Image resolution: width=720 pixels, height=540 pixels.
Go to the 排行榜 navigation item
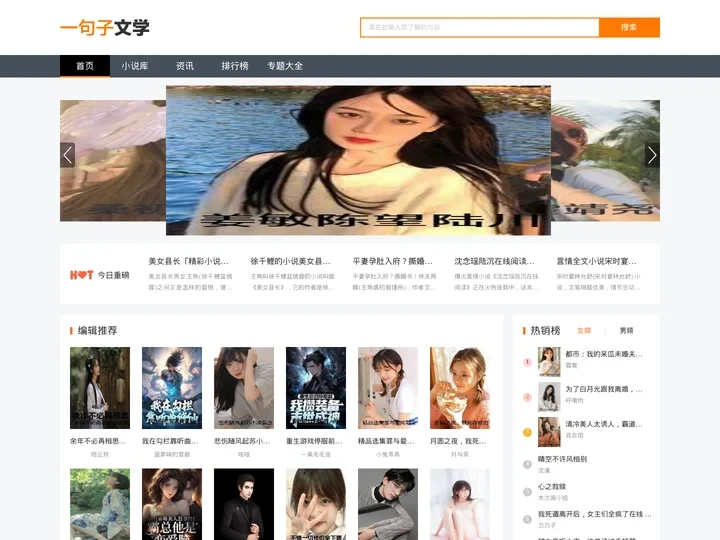pyautogui.click(x=235, y=66)
